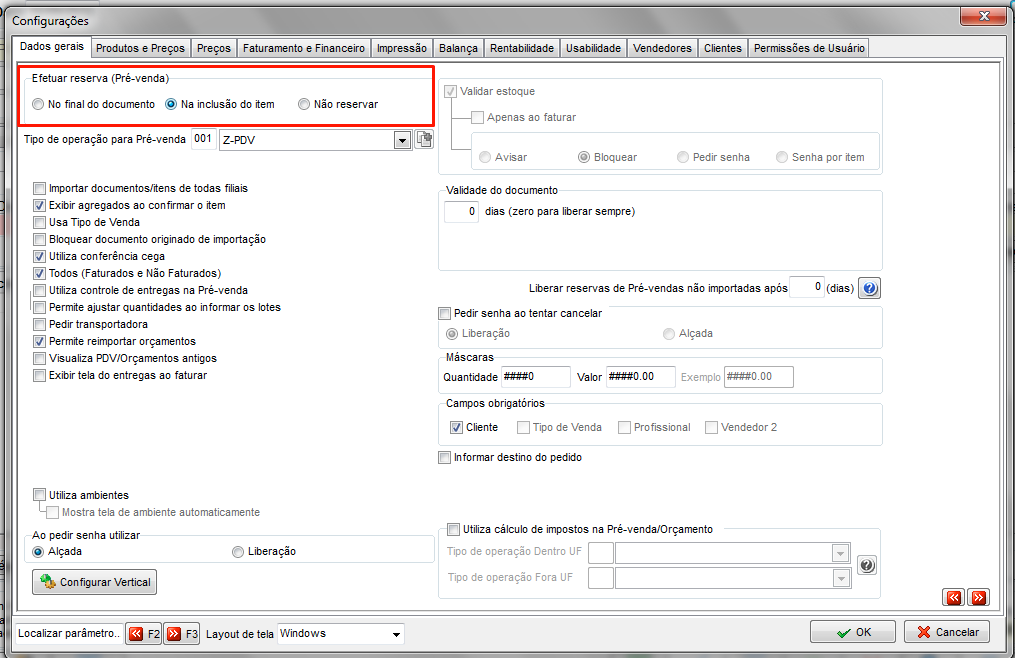
Task: Click the help icon beside Tipo de operação UF
Action: click(x=867, y=565)
